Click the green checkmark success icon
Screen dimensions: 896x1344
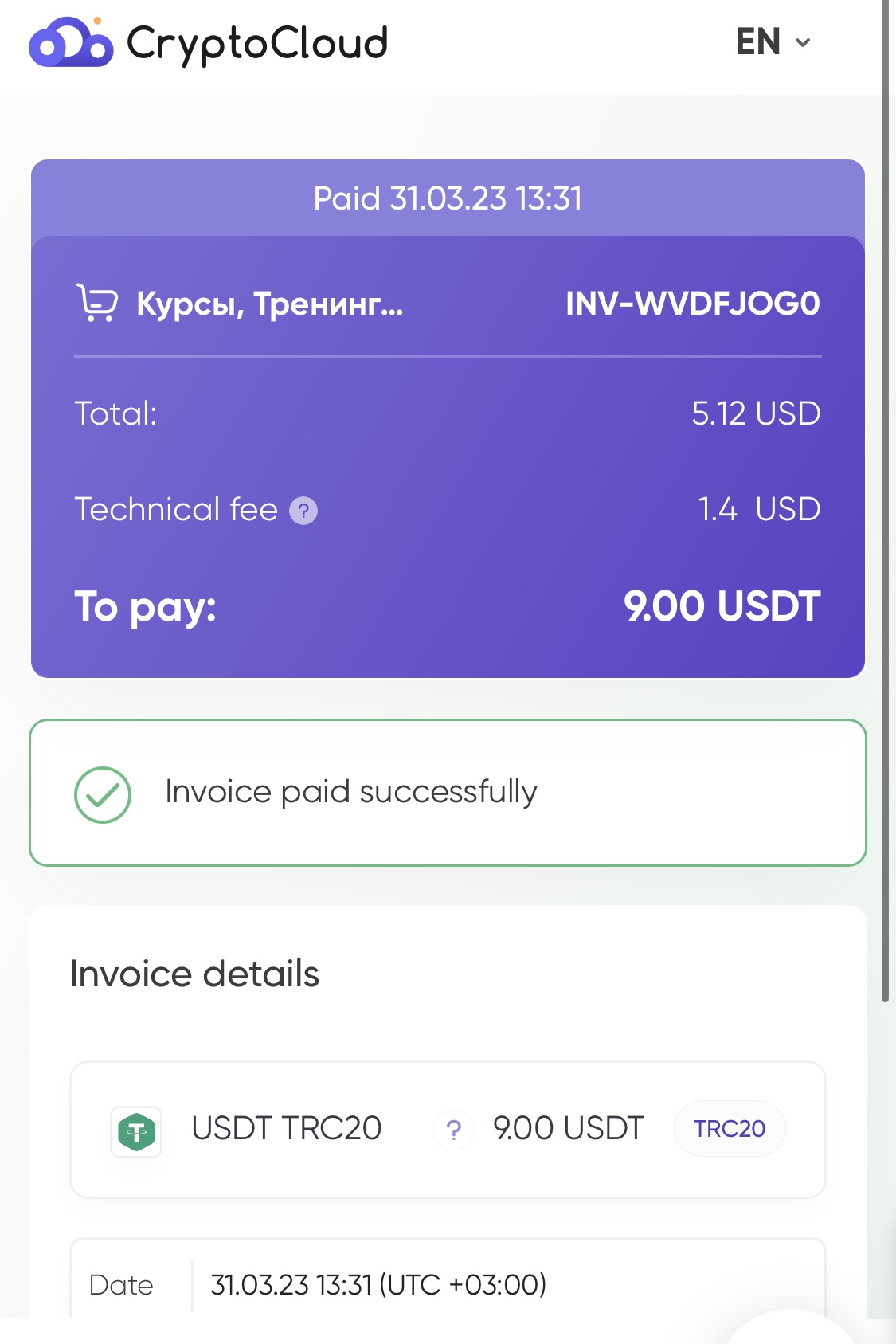[x=103, y=794]
